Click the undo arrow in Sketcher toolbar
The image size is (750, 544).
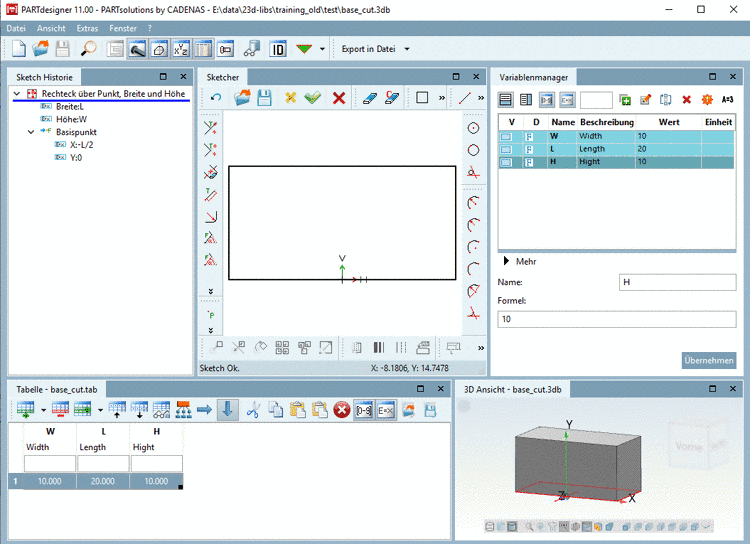[215, 98]
